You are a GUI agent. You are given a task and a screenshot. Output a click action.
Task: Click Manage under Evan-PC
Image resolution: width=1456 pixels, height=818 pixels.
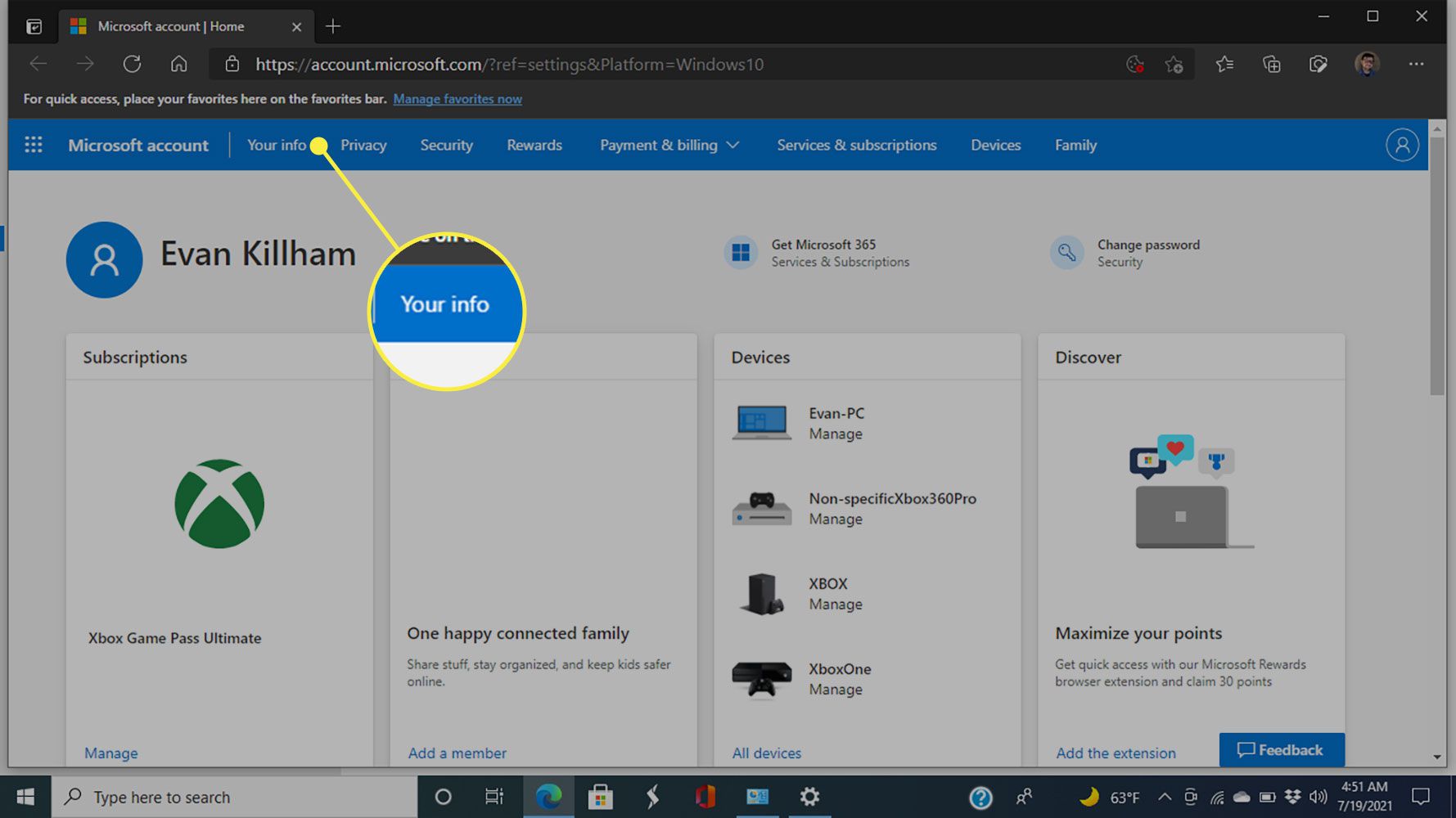(836, 434)
